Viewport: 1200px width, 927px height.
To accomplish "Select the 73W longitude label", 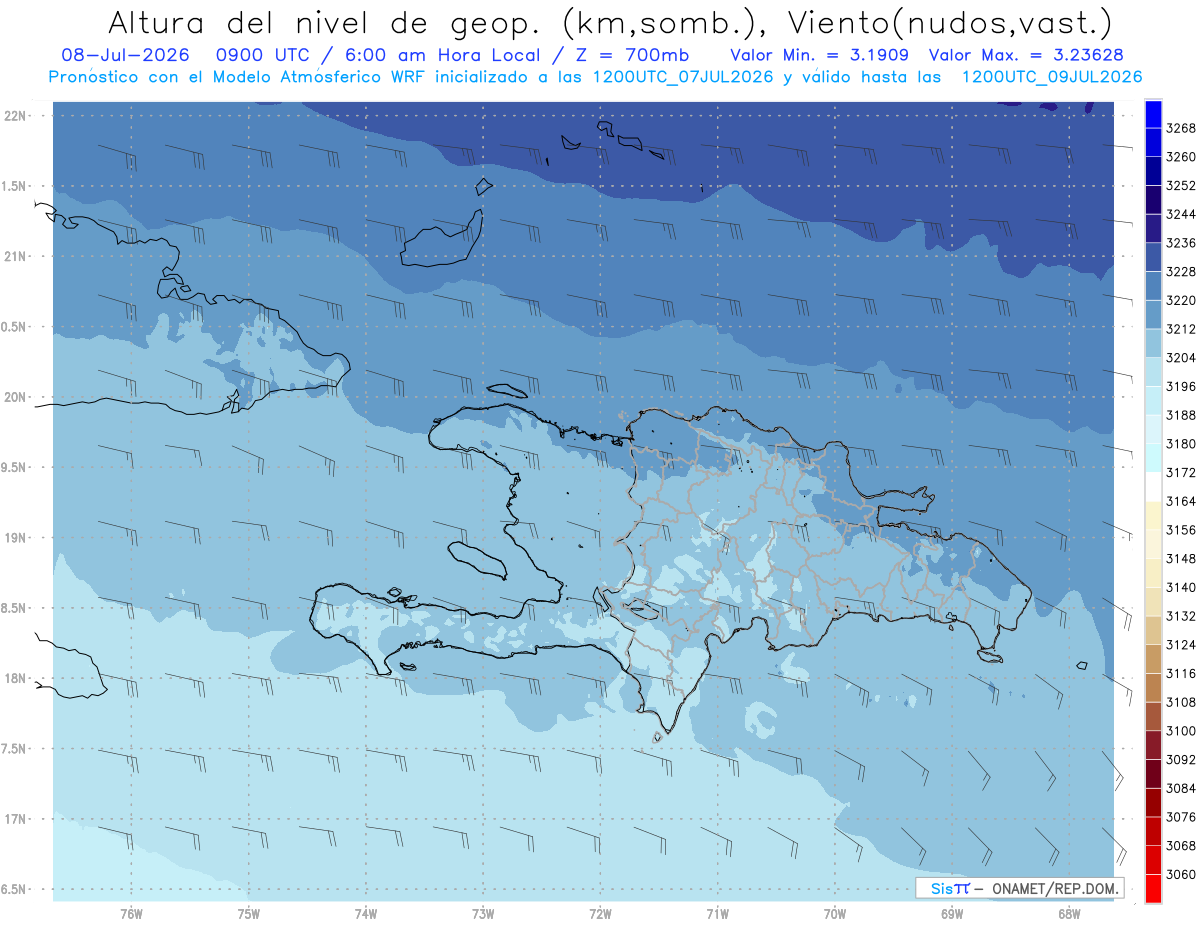I will pyautogui.click(x=483, y=913).
